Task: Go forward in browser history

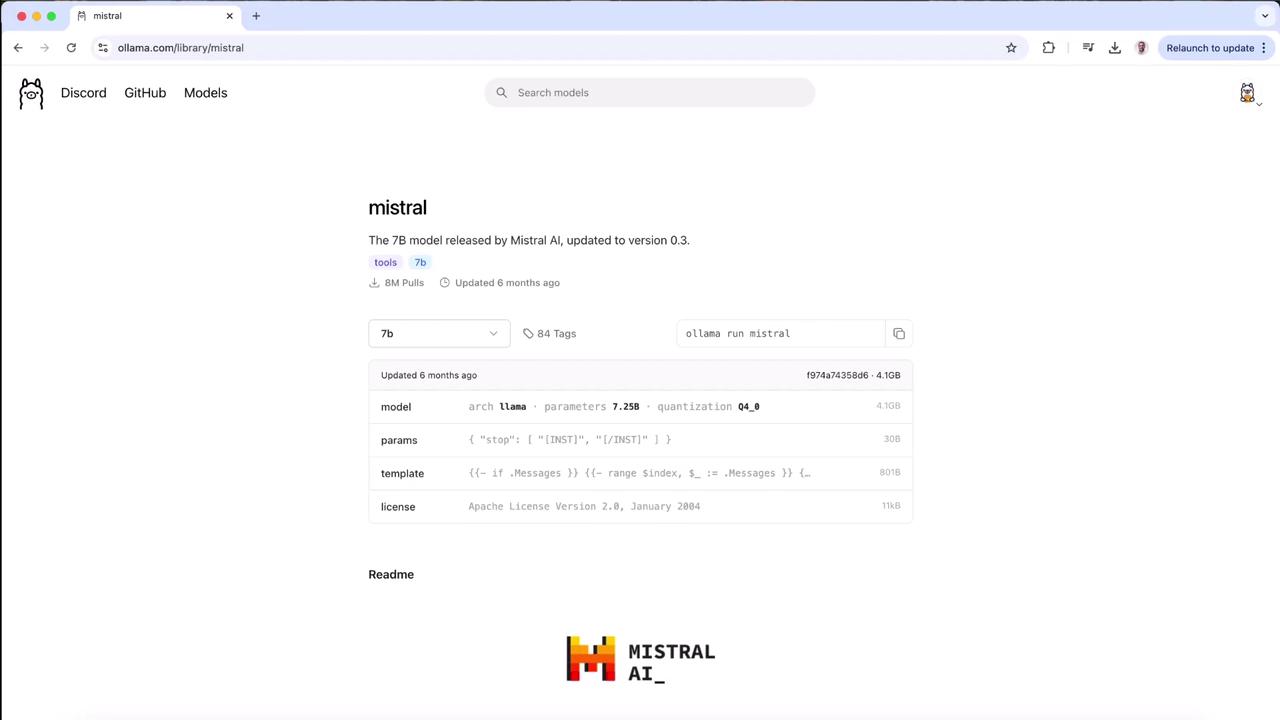Action: (44, 48)
